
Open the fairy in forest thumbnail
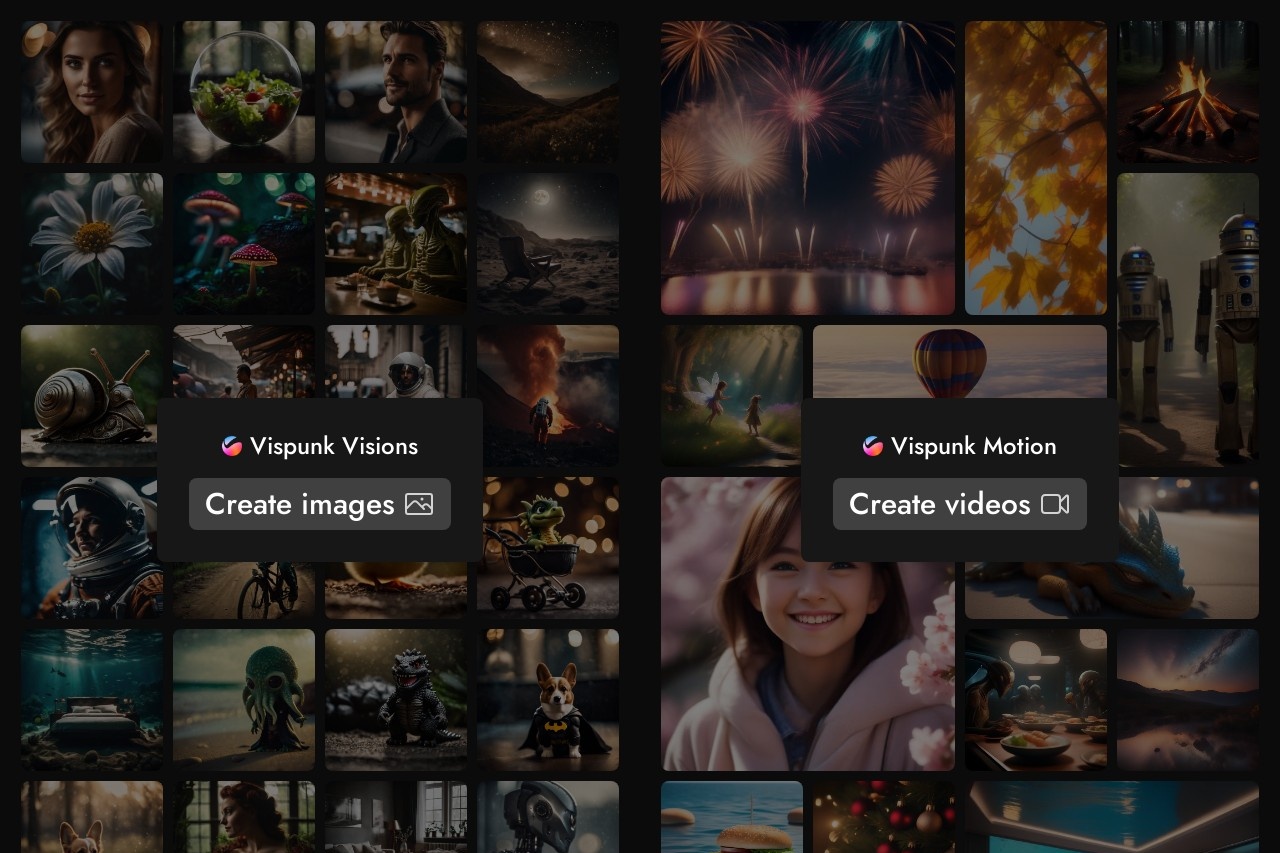tap(731, 396)
